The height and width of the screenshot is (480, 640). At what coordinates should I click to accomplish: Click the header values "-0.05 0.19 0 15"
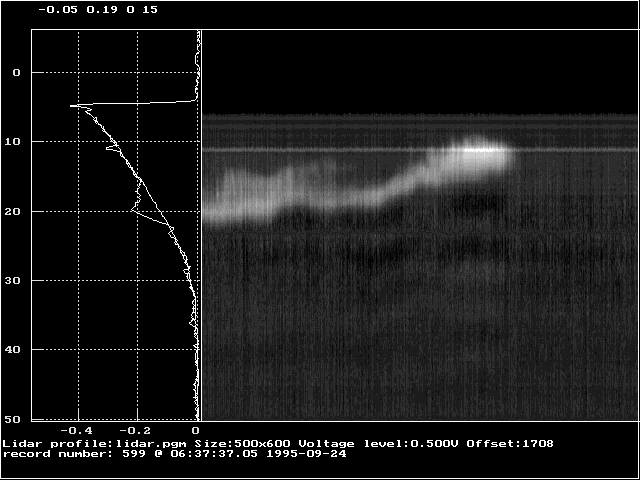98,10
